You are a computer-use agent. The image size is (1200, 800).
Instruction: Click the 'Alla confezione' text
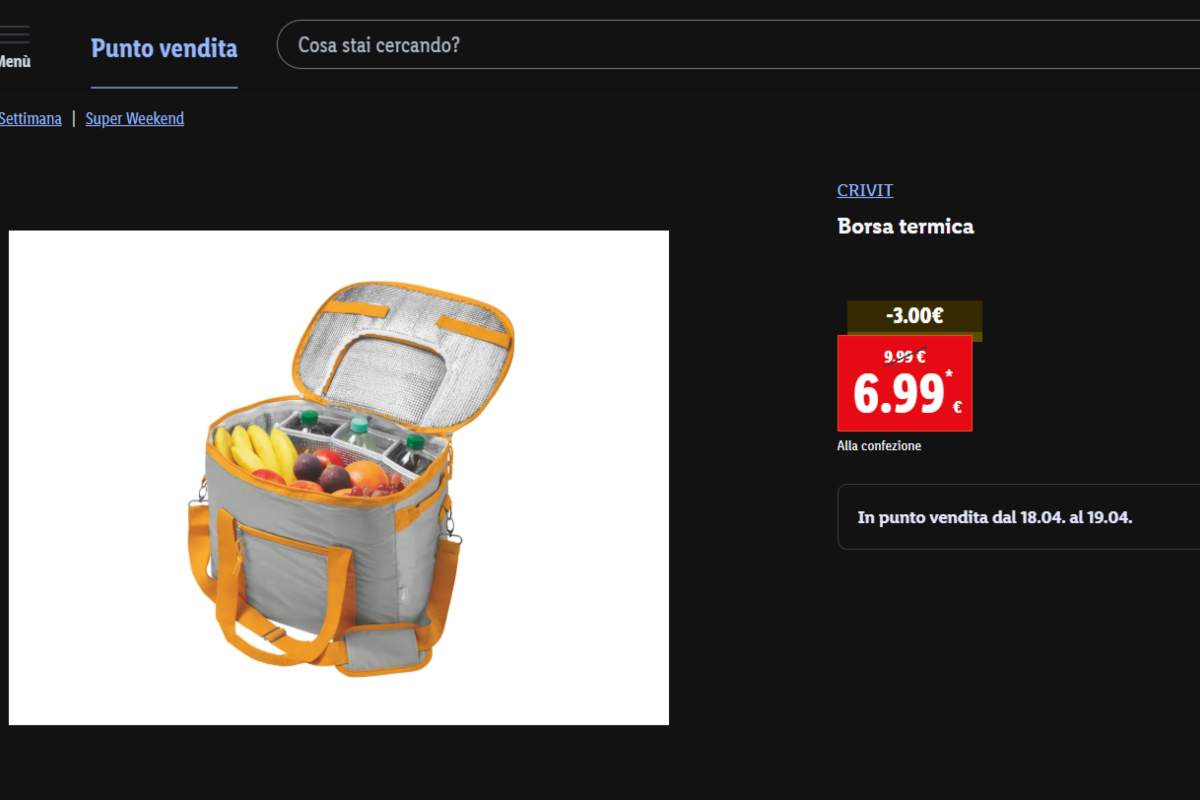pos(879,446)
